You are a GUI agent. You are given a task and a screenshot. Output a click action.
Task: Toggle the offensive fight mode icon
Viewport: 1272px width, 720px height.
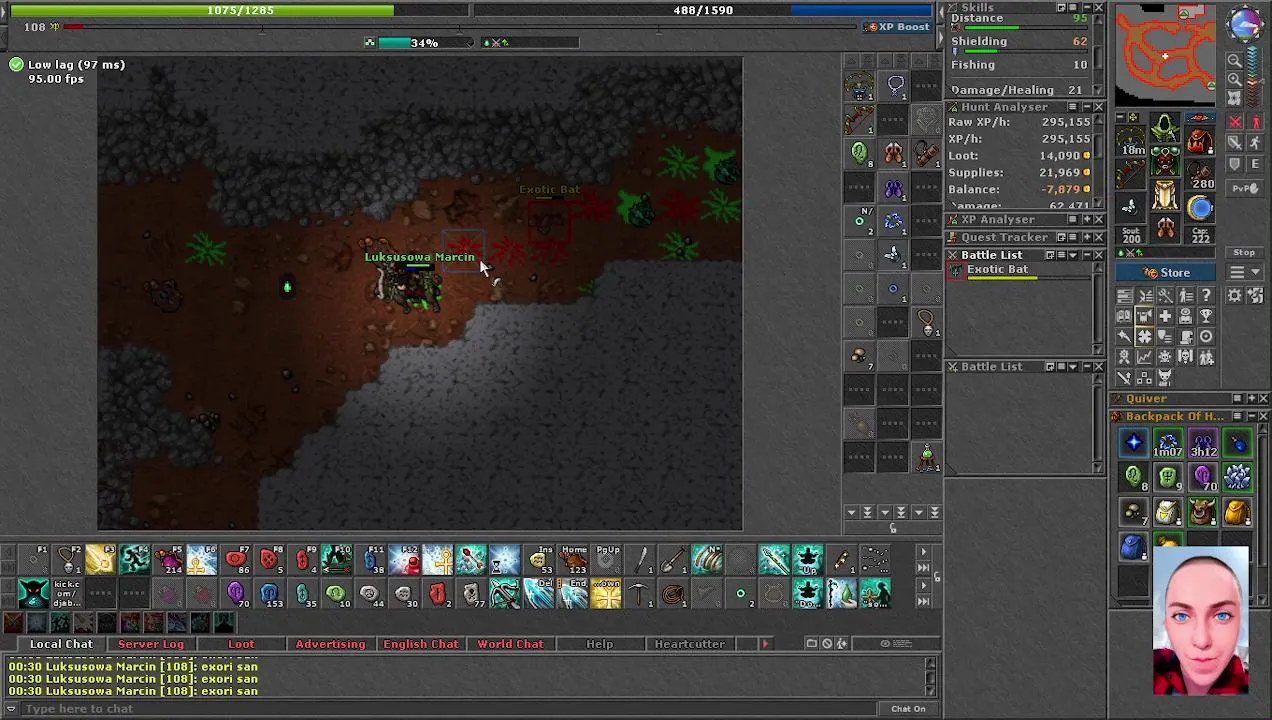[x=1234, y=121]
